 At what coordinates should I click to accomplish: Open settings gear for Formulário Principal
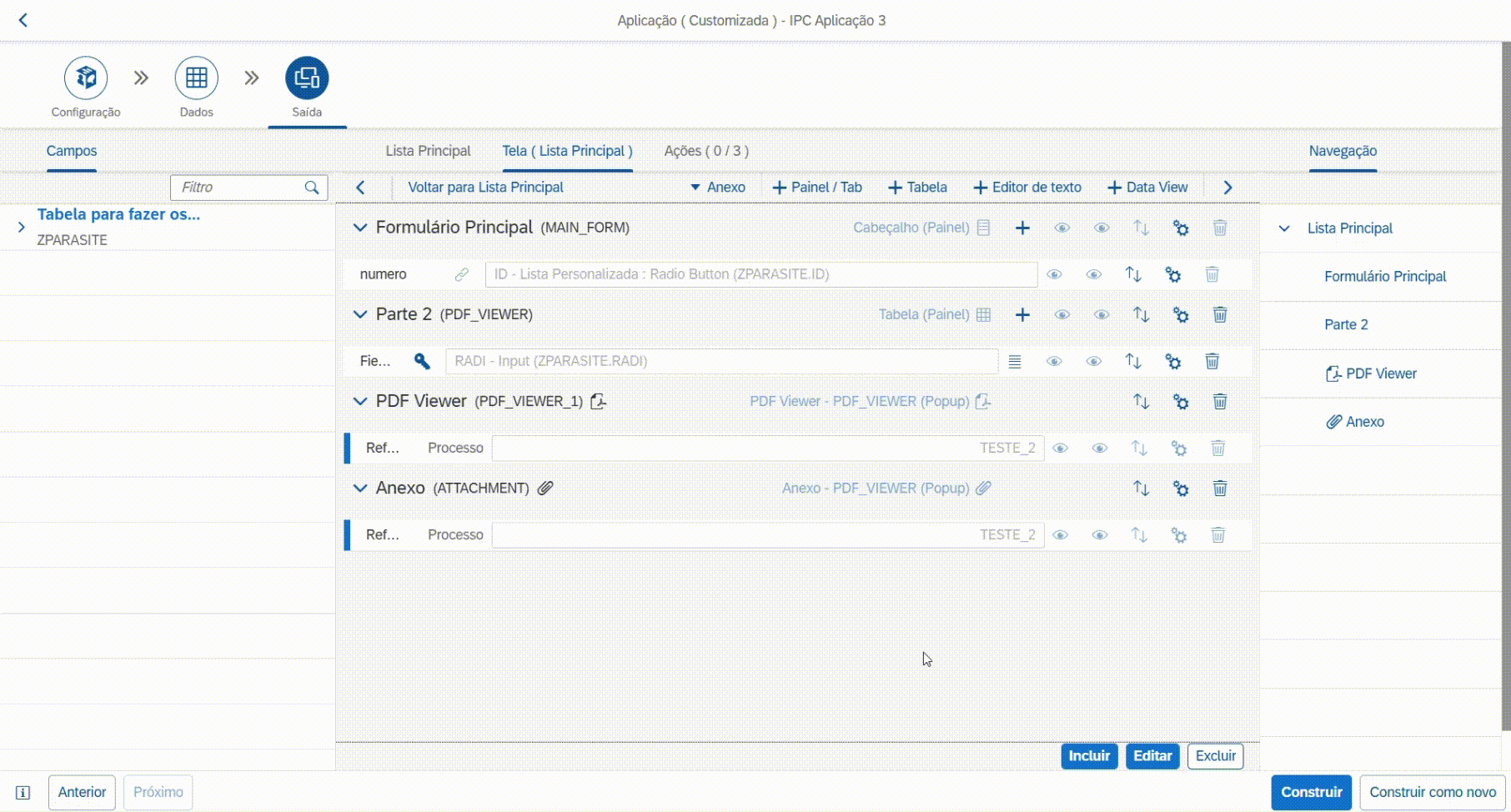1181,228
